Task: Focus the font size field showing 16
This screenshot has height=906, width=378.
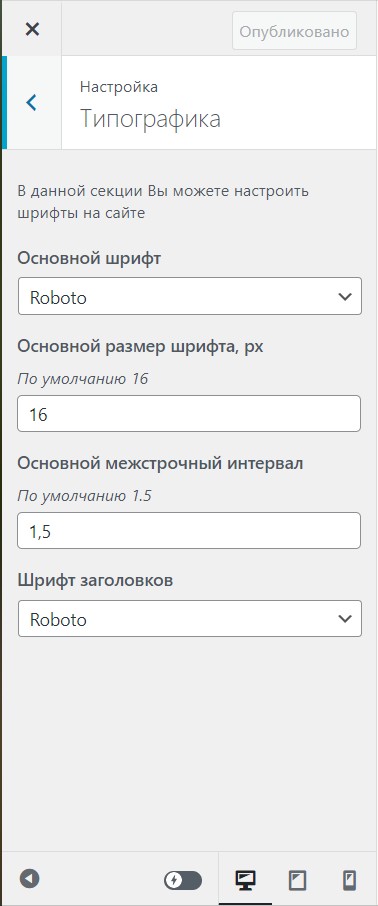Action: tap(189, 414)
